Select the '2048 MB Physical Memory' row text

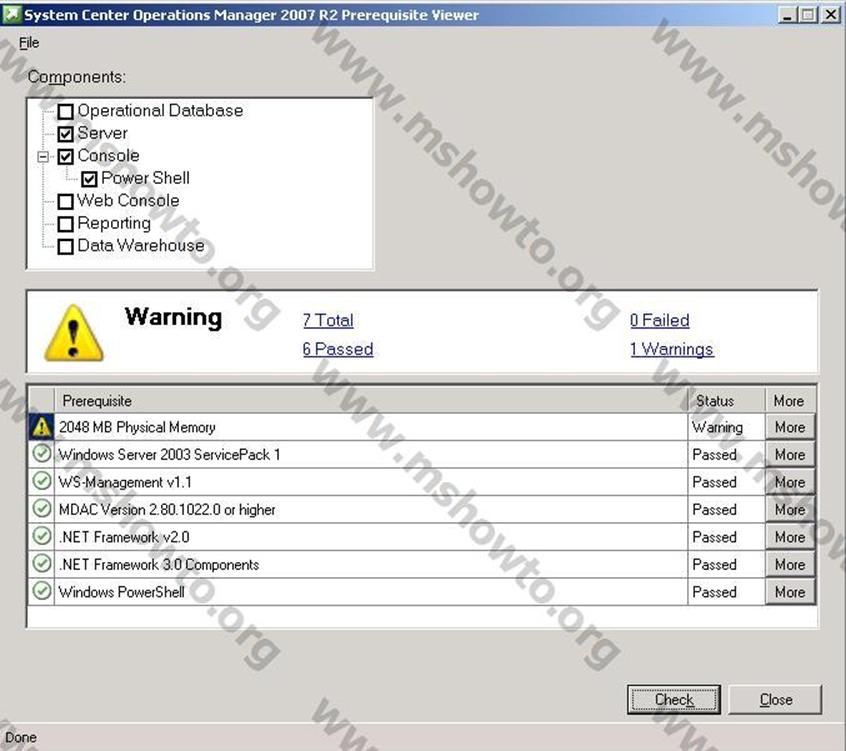point(137,427)
